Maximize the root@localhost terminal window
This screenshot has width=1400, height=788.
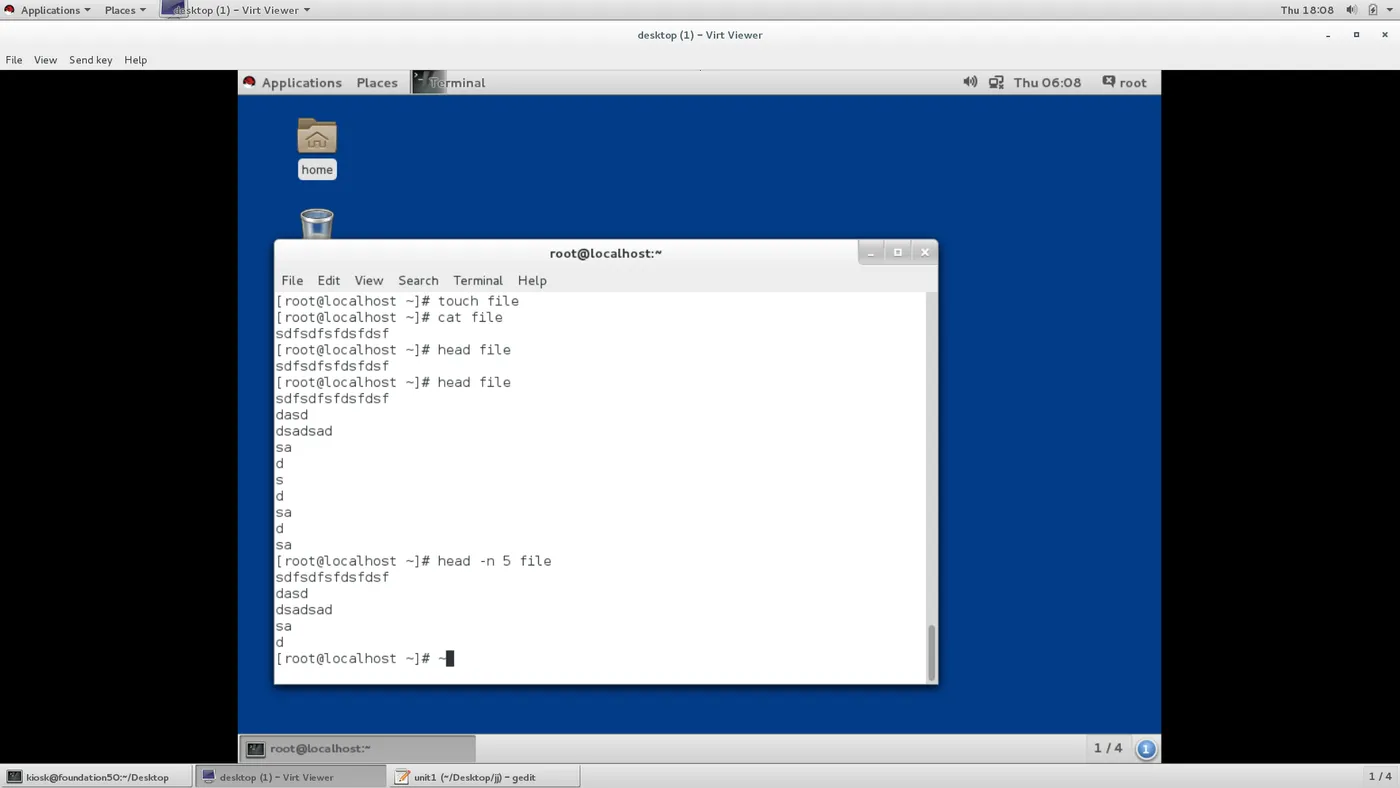[898, 253]
